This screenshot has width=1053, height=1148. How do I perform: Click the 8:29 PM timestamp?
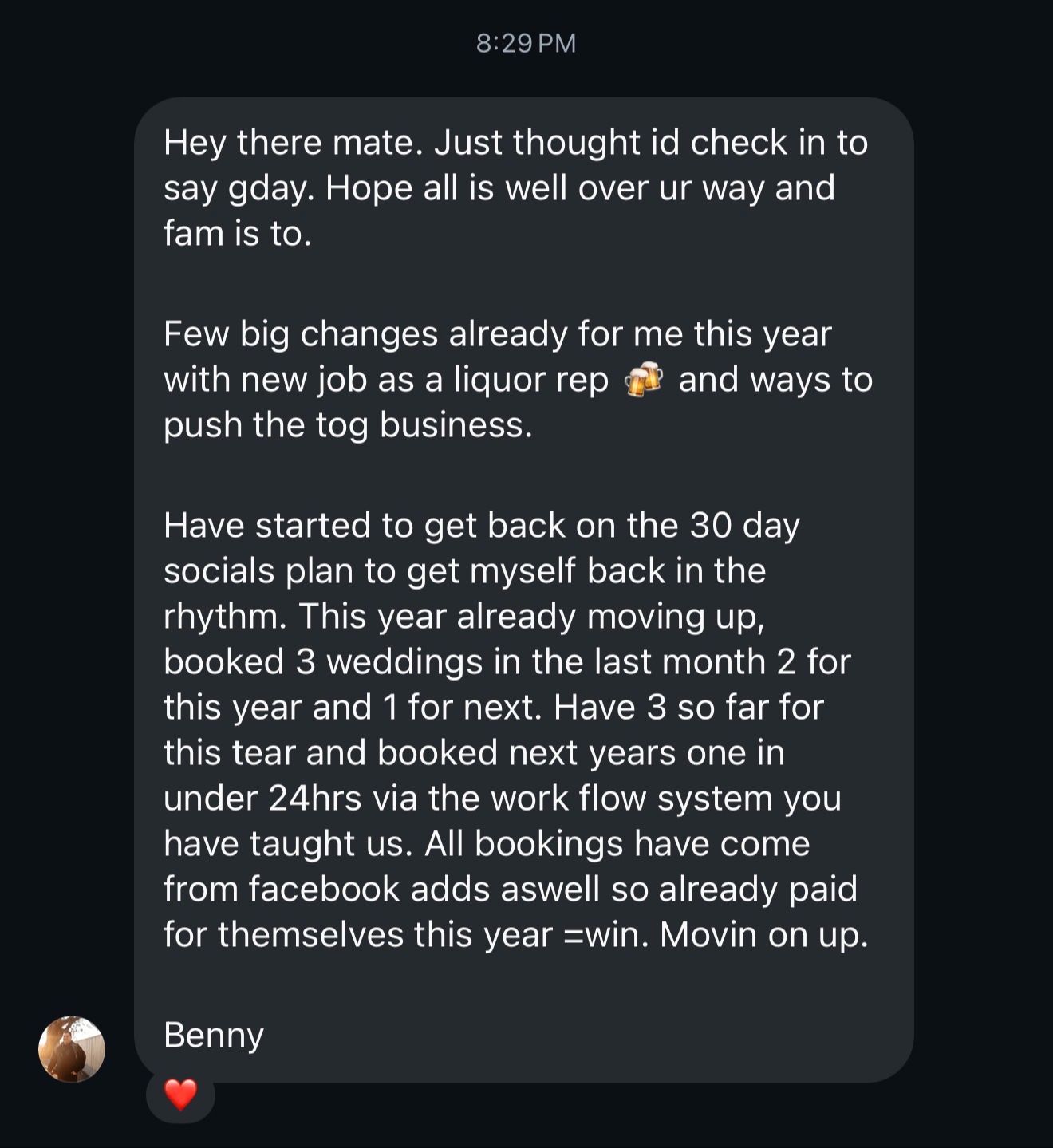[526, 43]
